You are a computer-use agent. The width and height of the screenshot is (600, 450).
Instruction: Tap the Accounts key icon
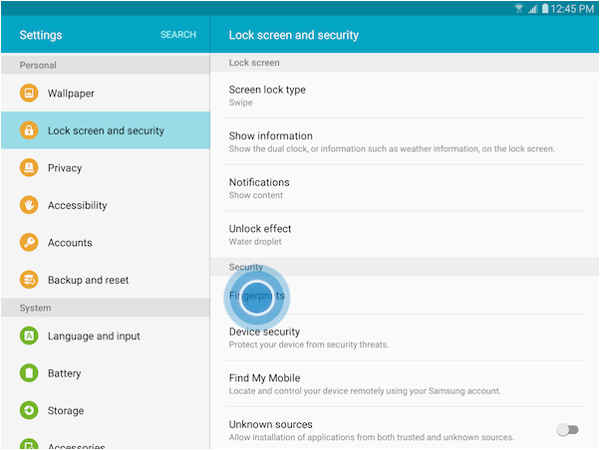click(x=29, y=242)
